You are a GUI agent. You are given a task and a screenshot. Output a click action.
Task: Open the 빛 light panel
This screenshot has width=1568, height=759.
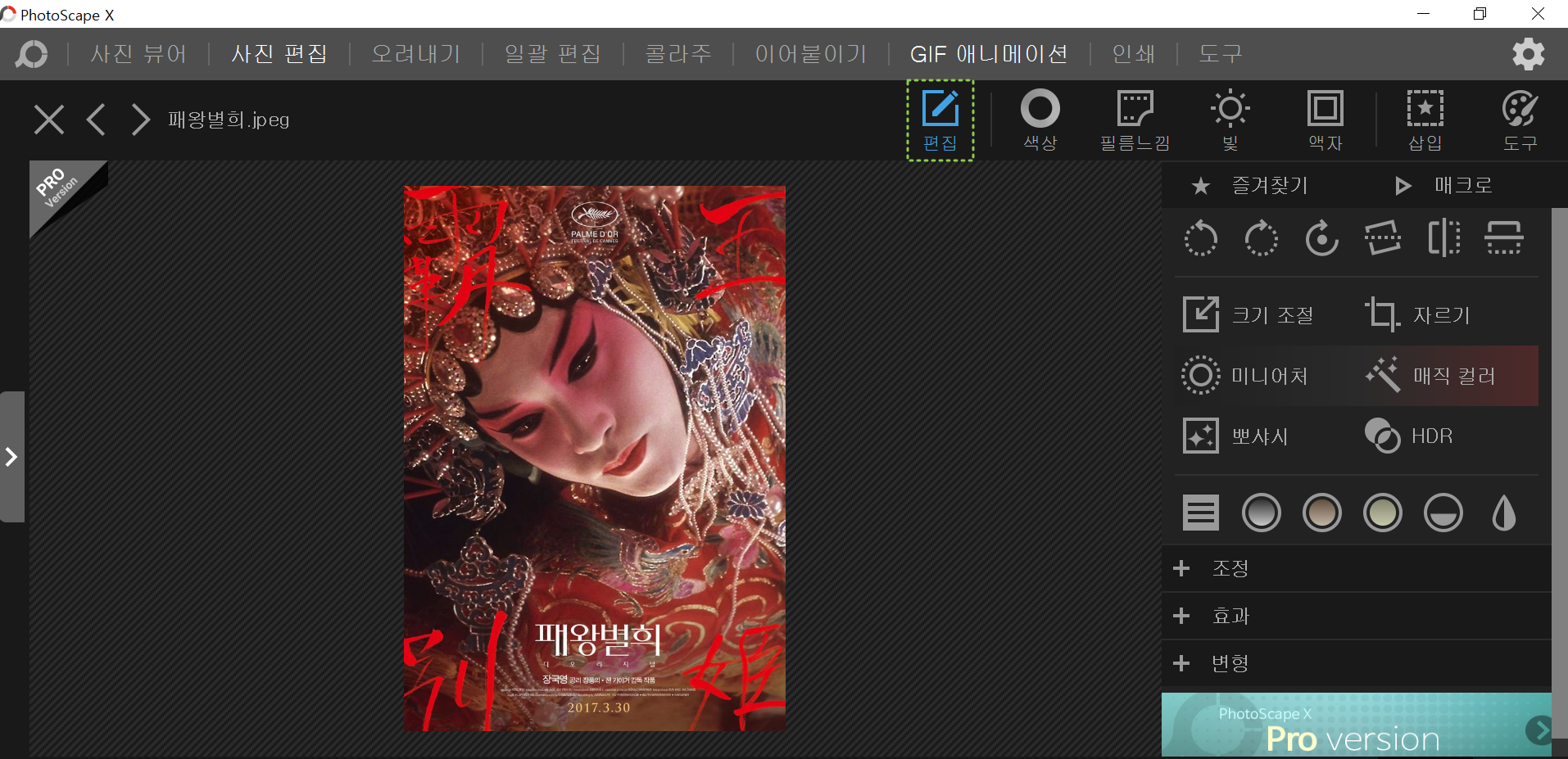click(x=1230, y=120)
